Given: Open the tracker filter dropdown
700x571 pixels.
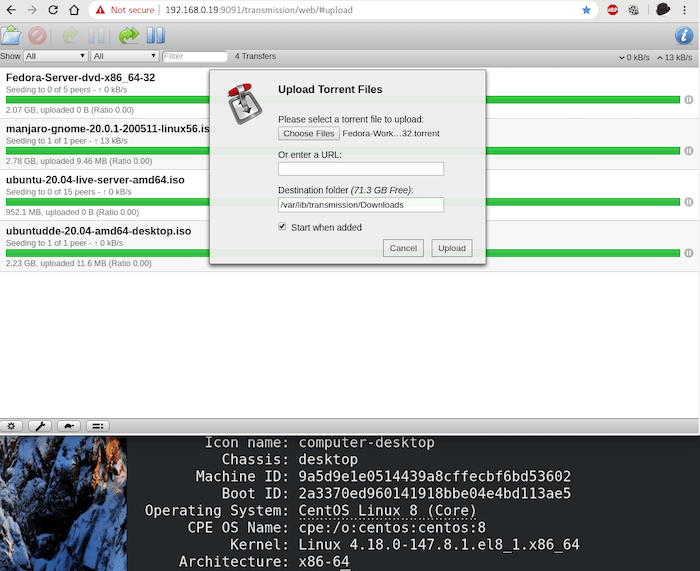Looking at the screenshot, I should [125, 56].
